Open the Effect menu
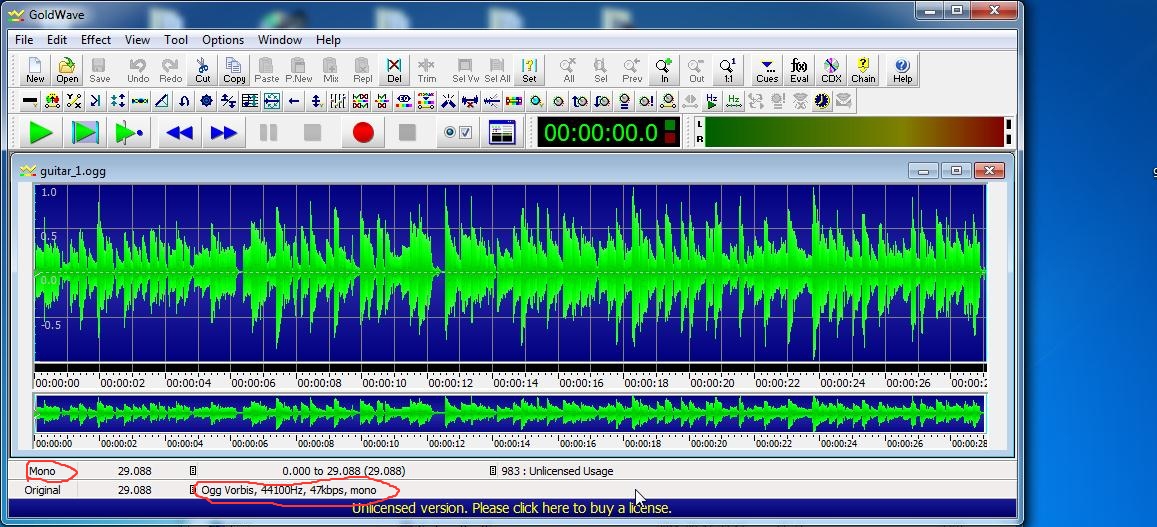 [96, 40]
